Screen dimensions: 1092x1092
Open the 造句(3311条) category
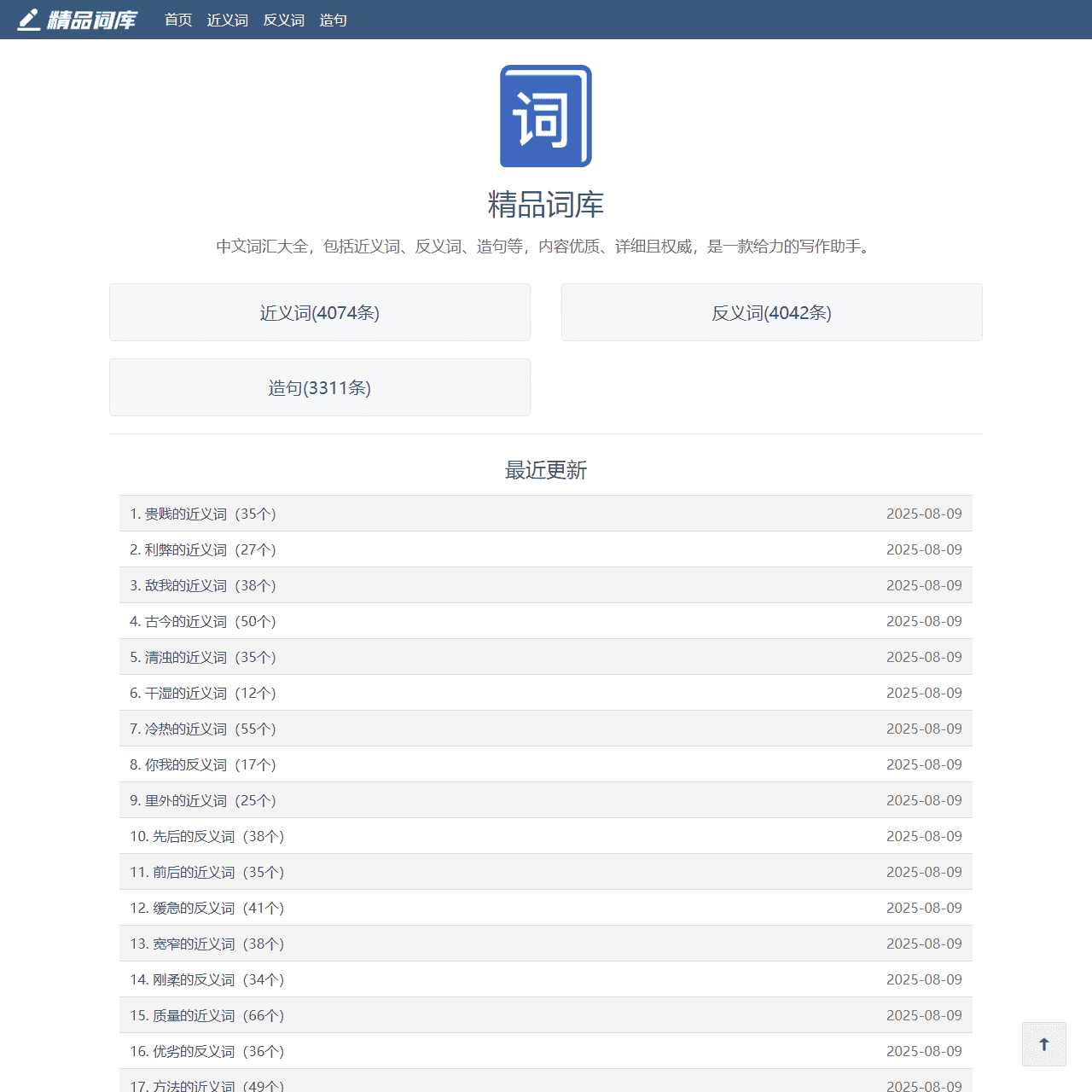point(319,387)
